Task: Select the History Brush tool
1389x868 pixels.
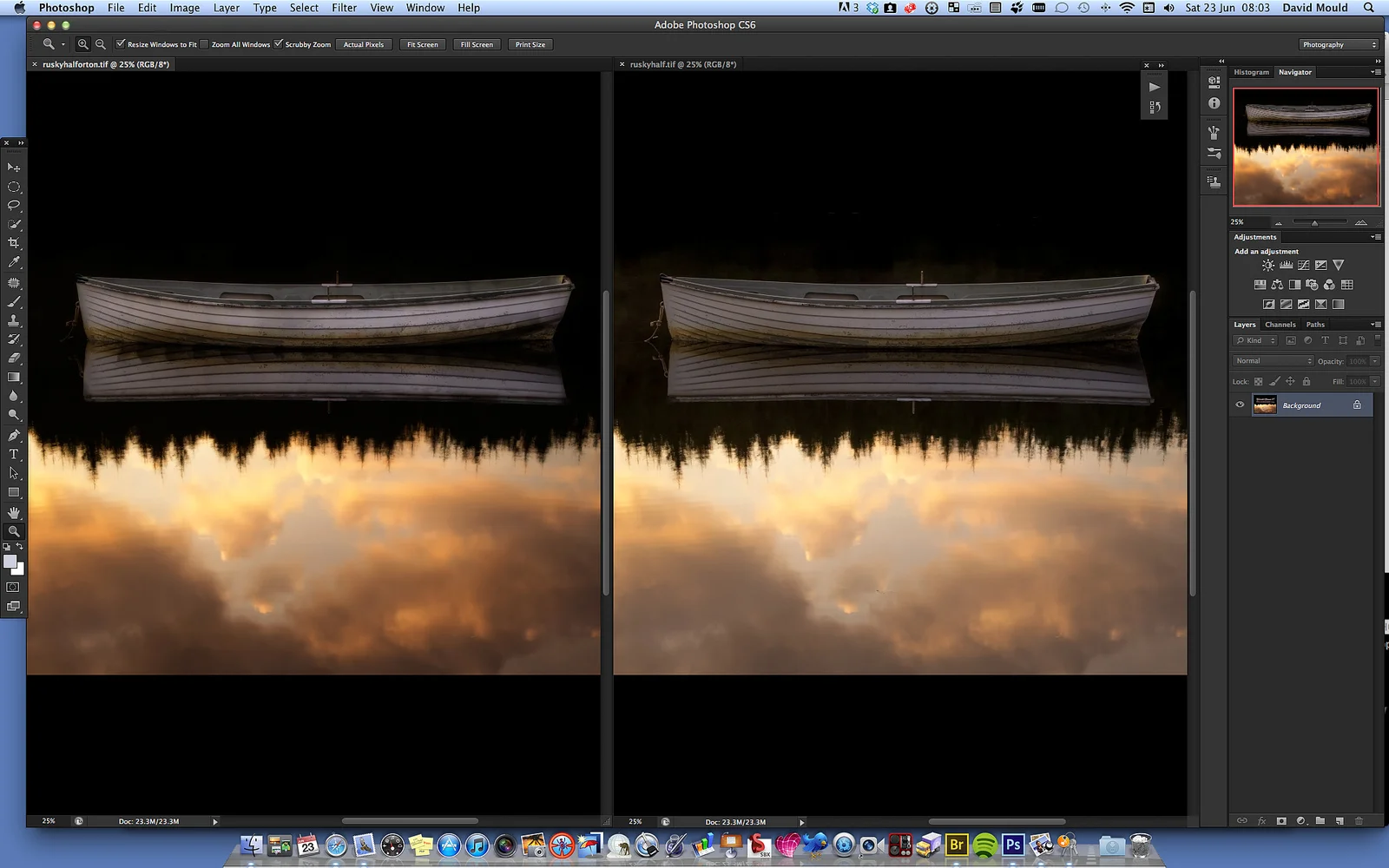Action: (x=14, y=339)
